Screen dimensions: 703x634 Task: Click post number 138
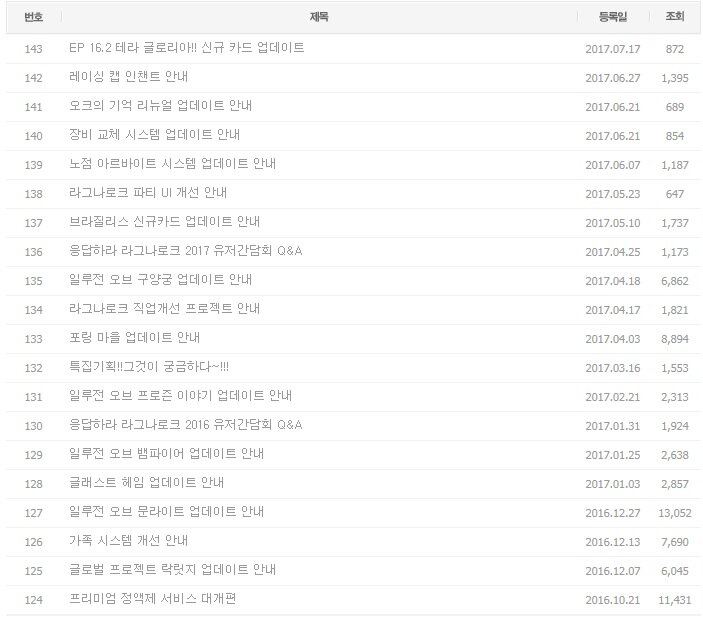34,194
